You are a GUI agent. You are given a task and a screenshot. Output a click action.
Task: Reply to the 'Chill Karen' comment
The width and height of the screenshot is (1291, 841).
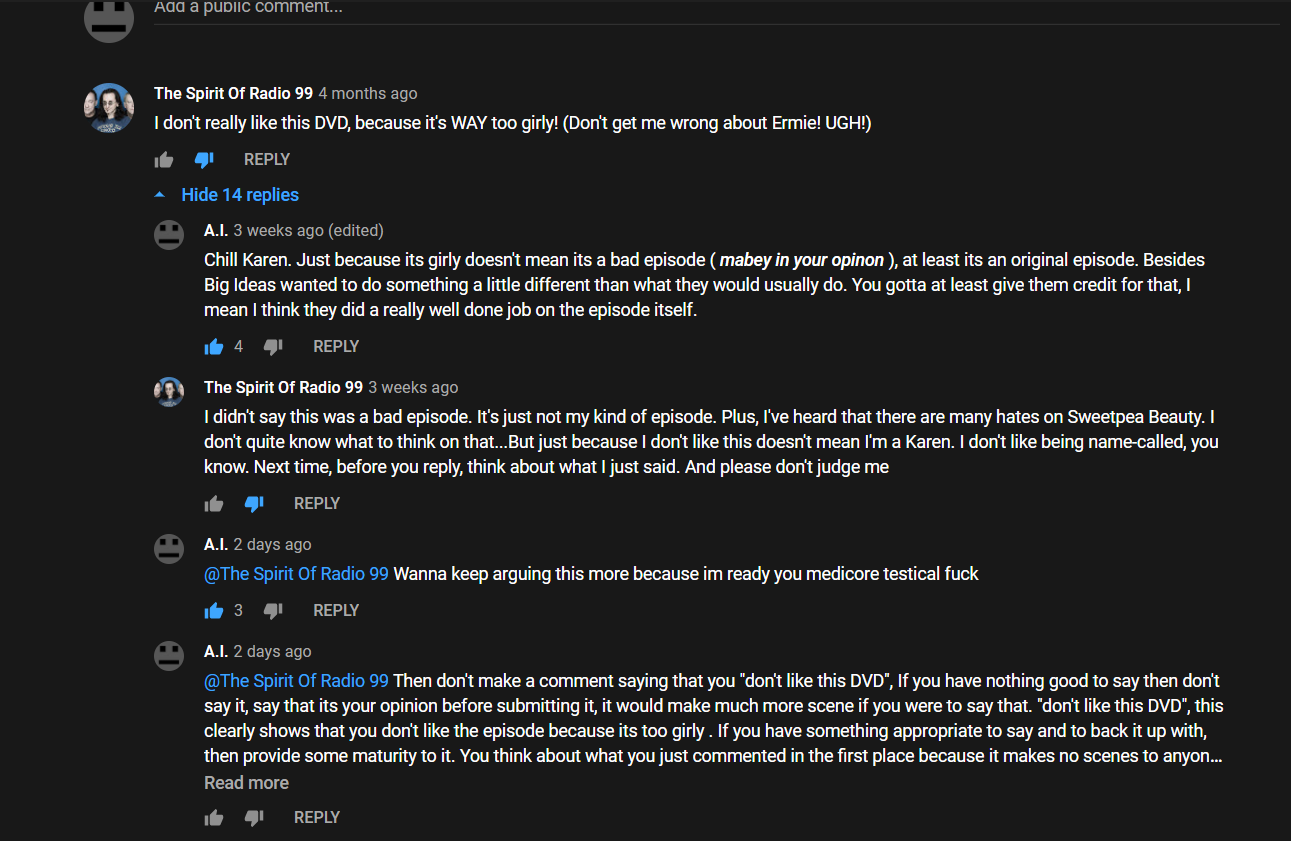coord(336,346)
